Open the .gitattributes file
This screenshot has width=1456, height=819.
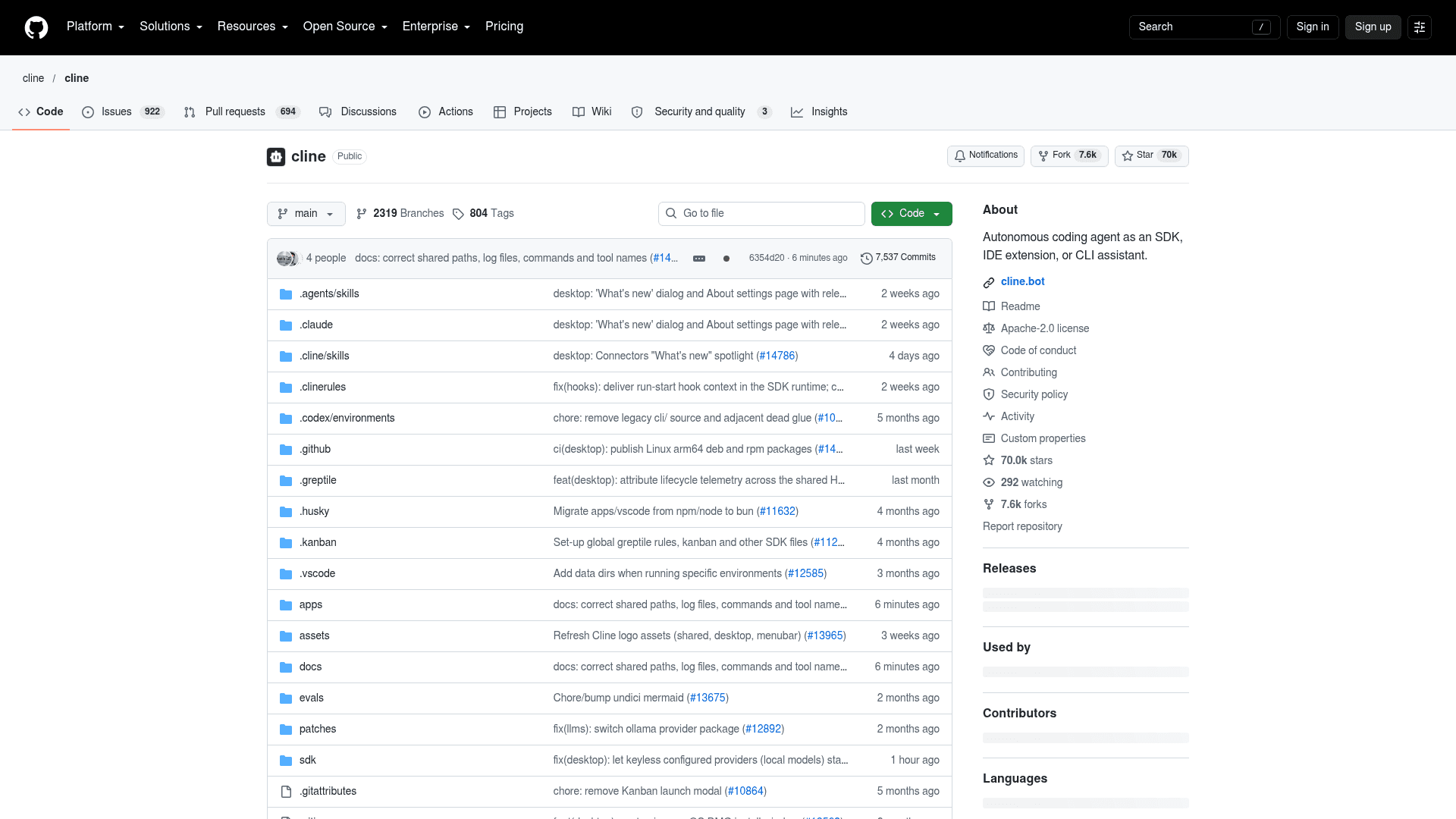point(328,792)
